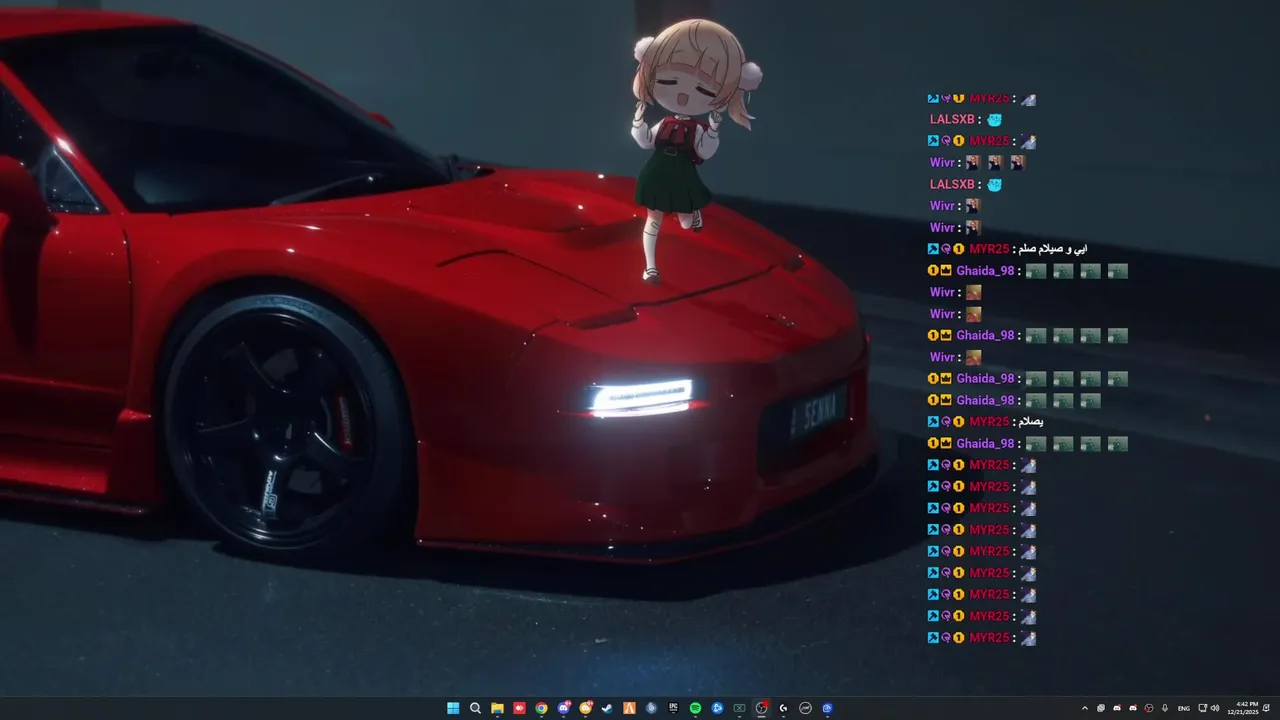Open the Xbox Game Bar taskbar icon
Viewport: 1280px width, 720px height.
pyautogui.click(x=739, y=708)
